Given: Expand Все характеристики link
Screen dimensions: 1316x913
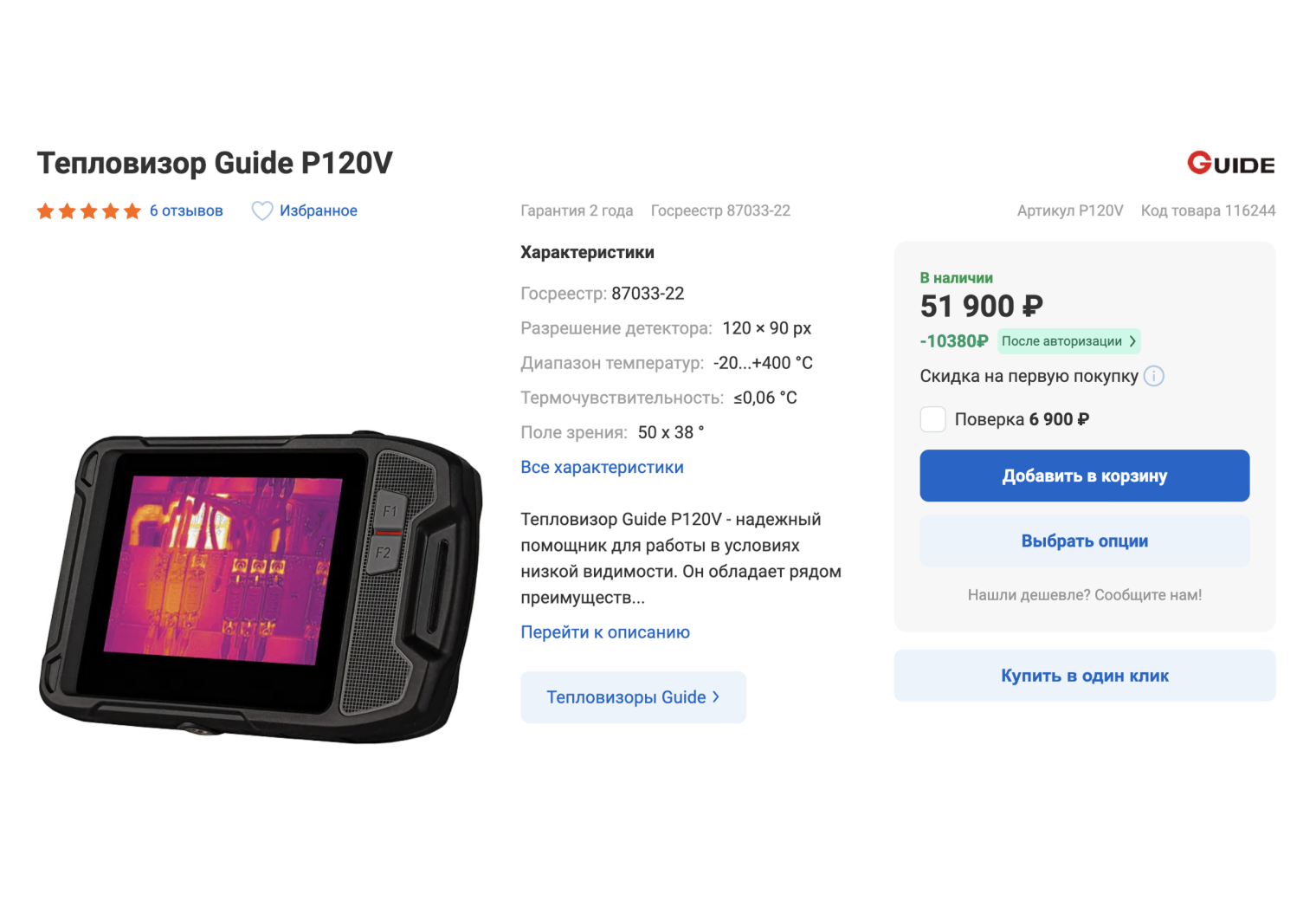Looking at the screenshot, I should click(x=602, y=467).
